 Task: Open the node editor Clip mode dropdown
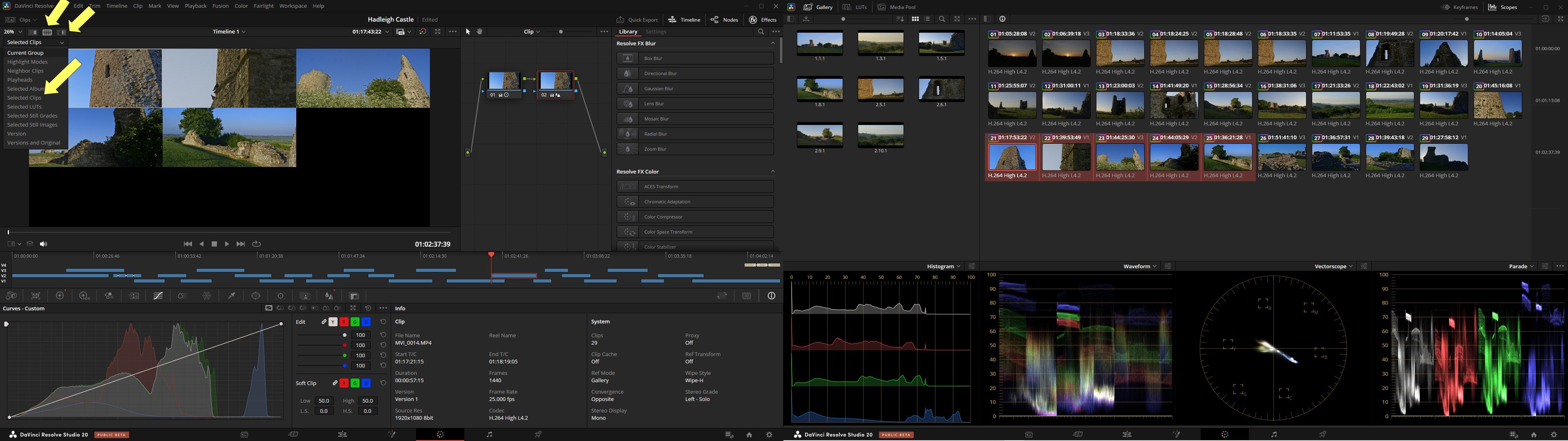pyautogui.click(x=532, y=31)
